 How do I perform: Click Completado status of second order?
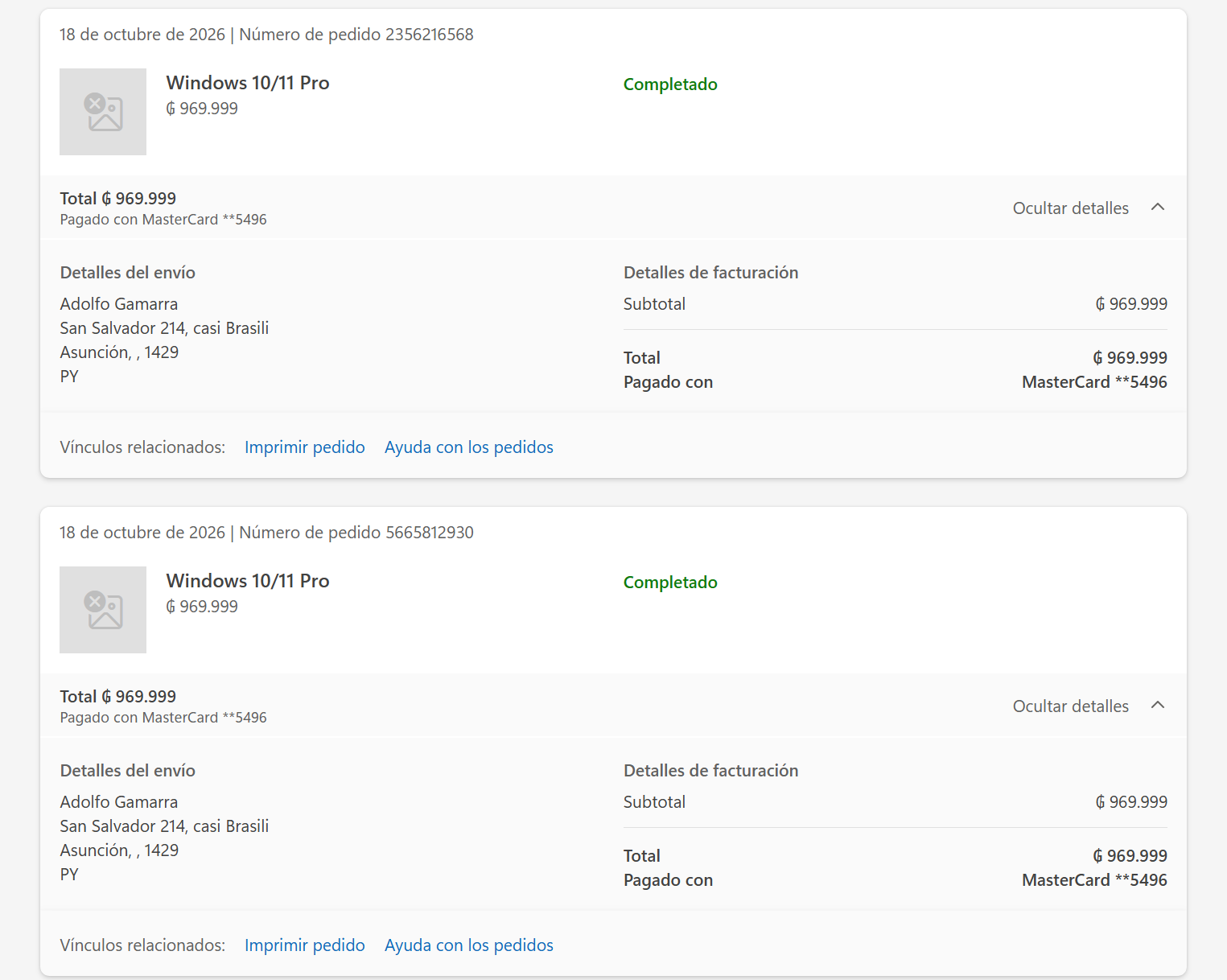[x=670, y=583]
